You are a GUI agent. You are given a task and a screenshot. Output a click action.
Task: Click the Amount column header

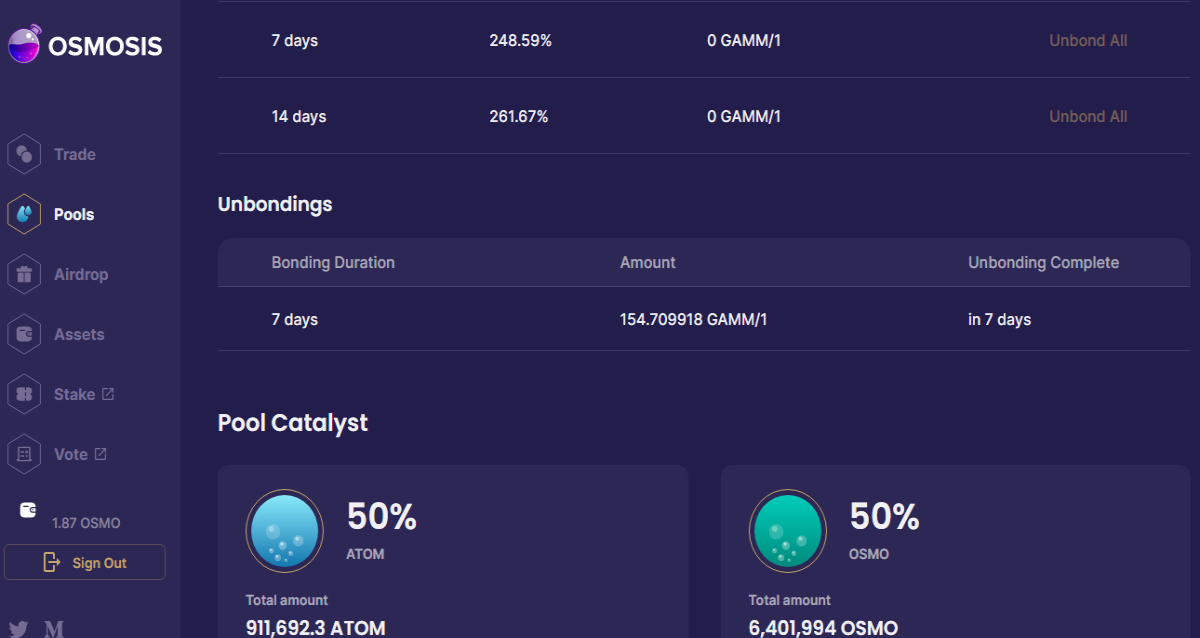coord(648,262)
